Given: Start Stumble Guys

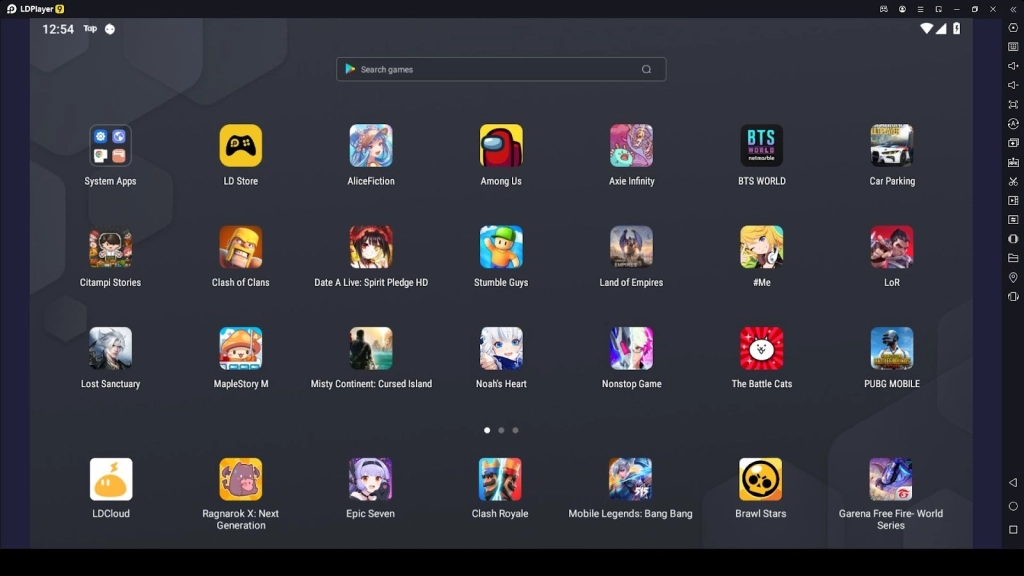Looking at the screenshot, I should click(x=501, y=247).
